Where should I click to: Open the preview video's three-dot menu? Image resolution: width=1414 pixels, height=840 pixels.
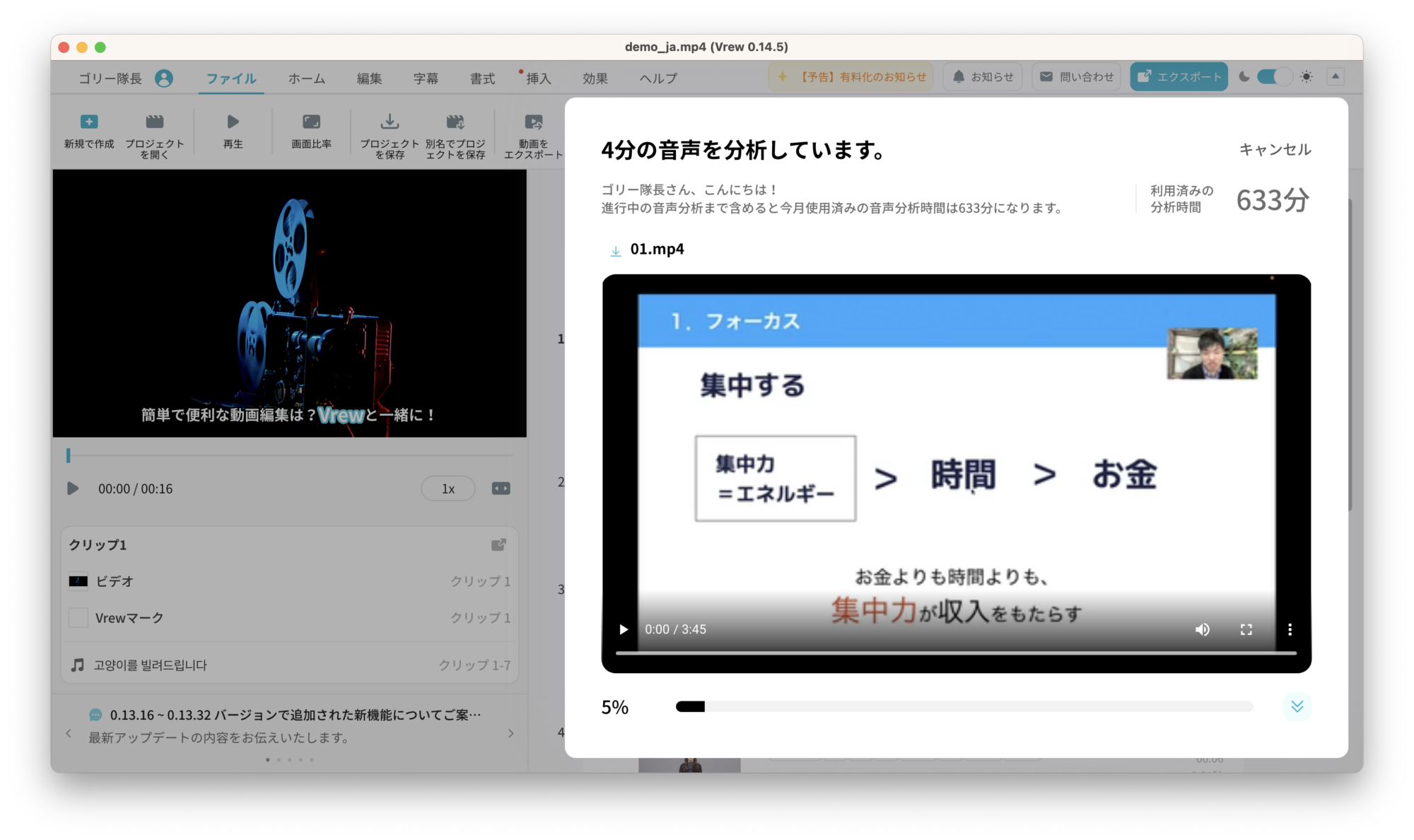[x=1290, y=629]
